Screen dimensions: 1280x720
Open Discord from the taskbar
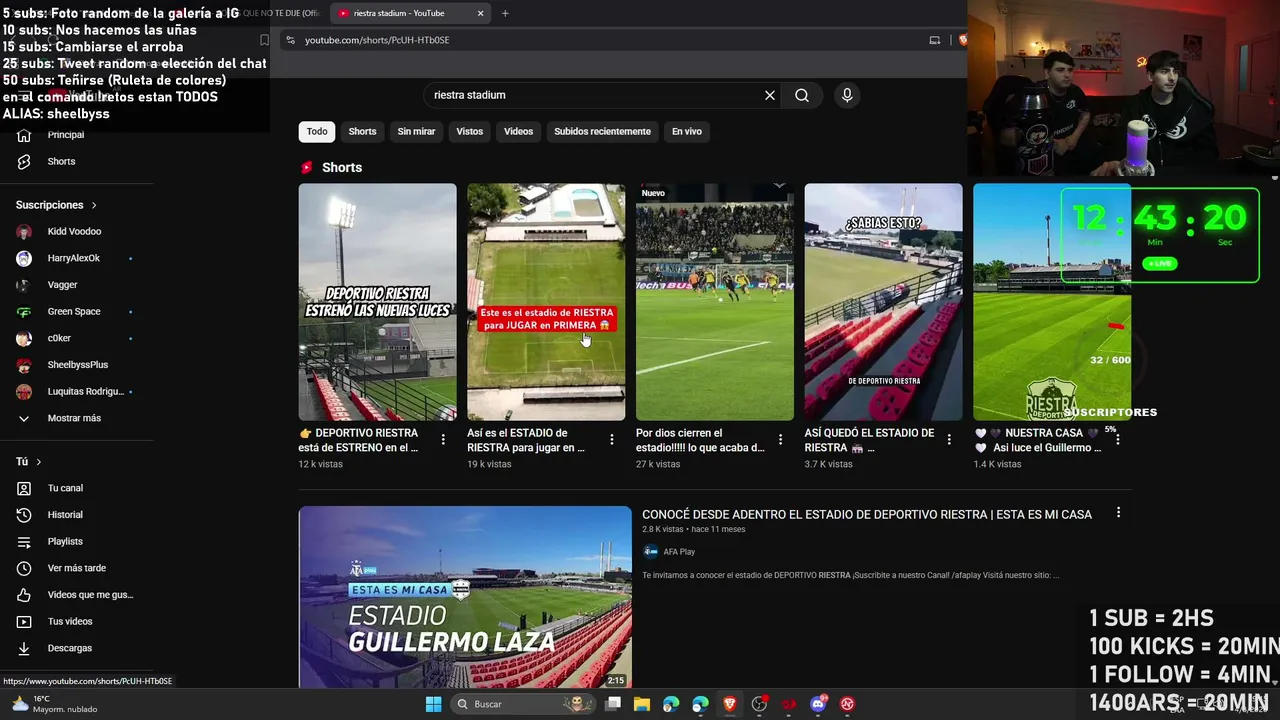coord(818,704)
